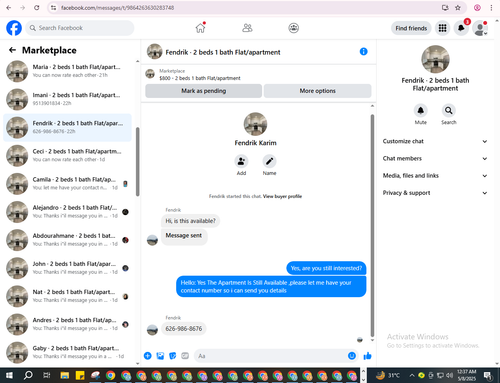Edit the chat name with pencil icon
500x383 pixels.
[x=269, y=161]
